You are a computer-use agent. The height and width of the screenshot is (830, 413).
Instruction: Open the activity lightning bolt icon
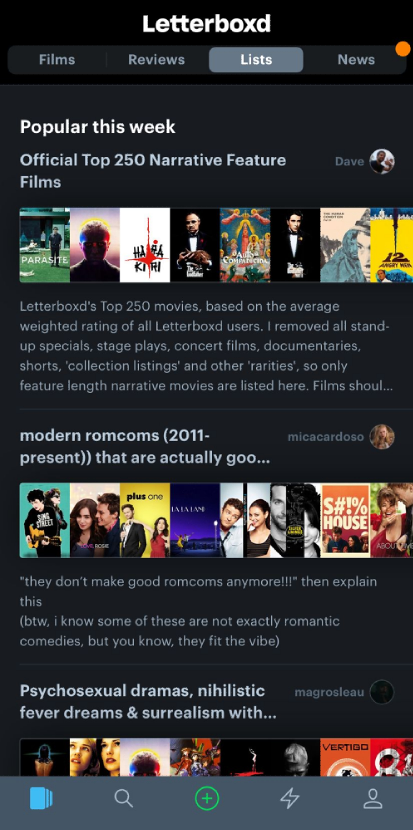(x=290, y=798)
